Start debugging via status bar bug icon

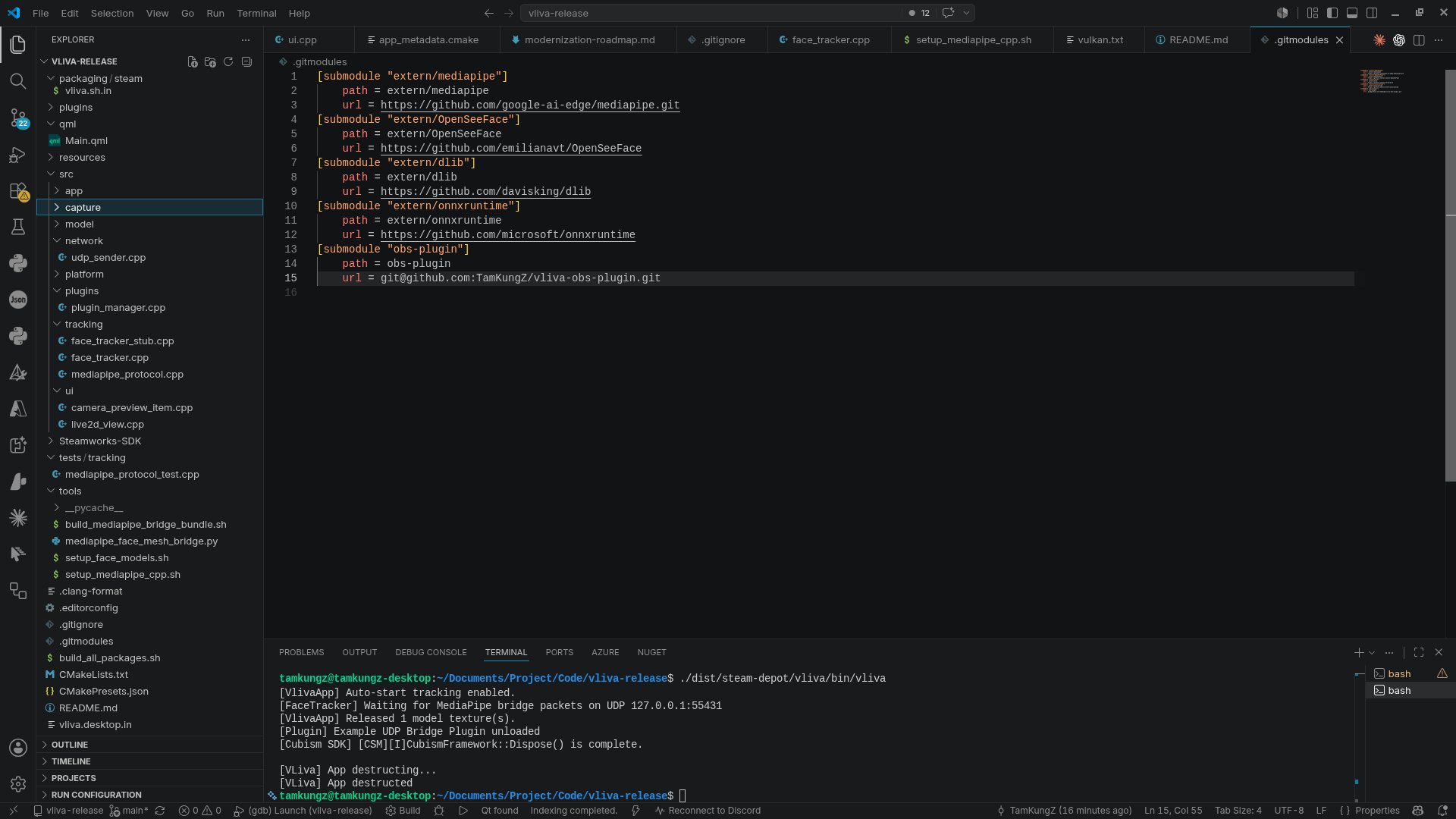pos(439,811)
